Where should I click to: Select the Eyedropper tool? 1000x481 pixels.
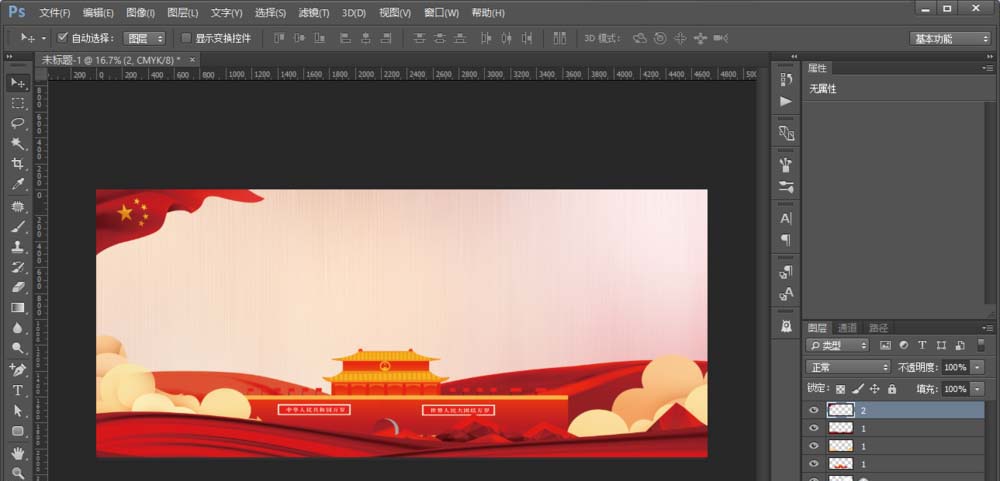click(18, 185)
